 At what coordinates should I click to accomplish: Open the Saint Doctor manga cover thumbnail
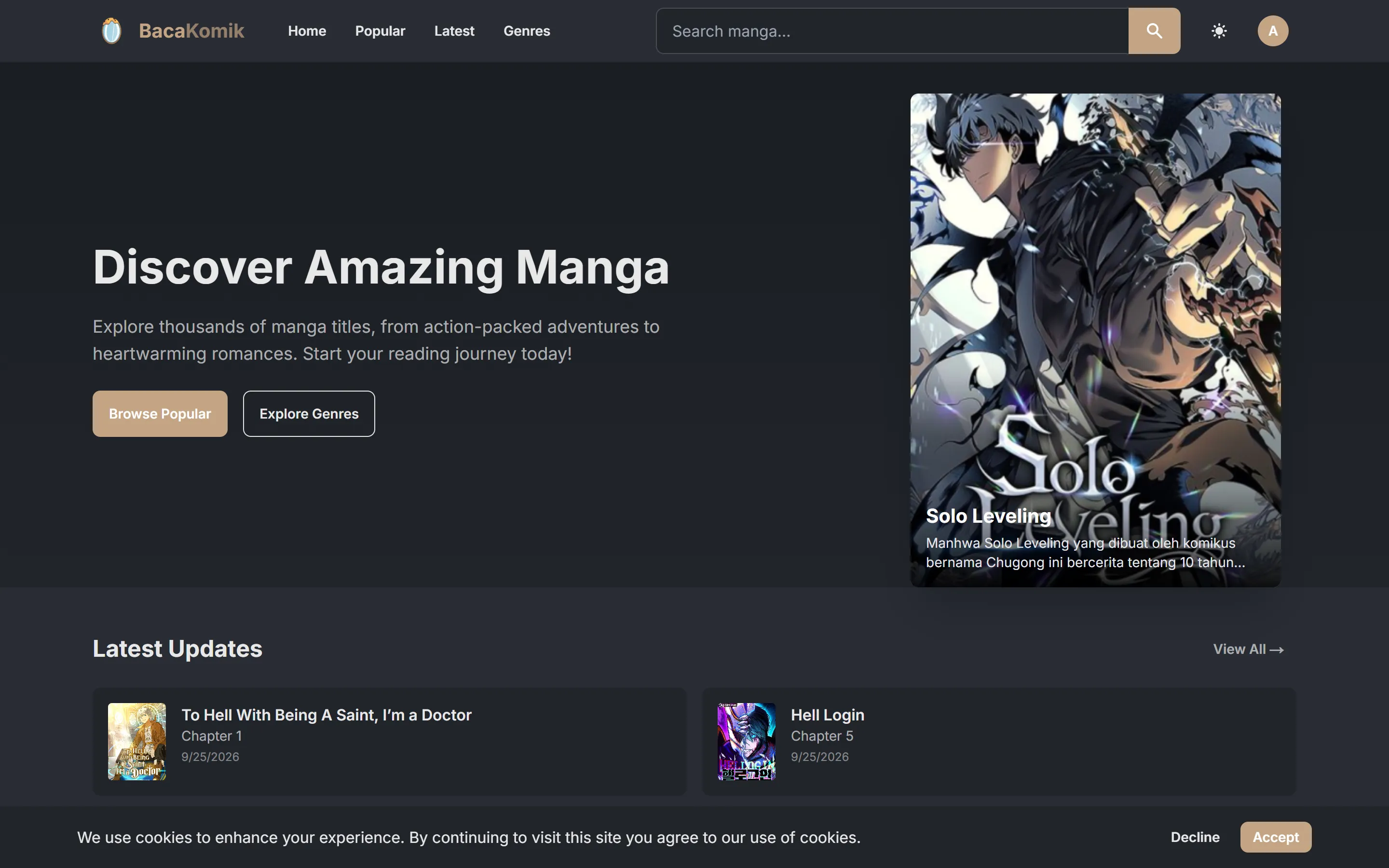click(137, 741)
